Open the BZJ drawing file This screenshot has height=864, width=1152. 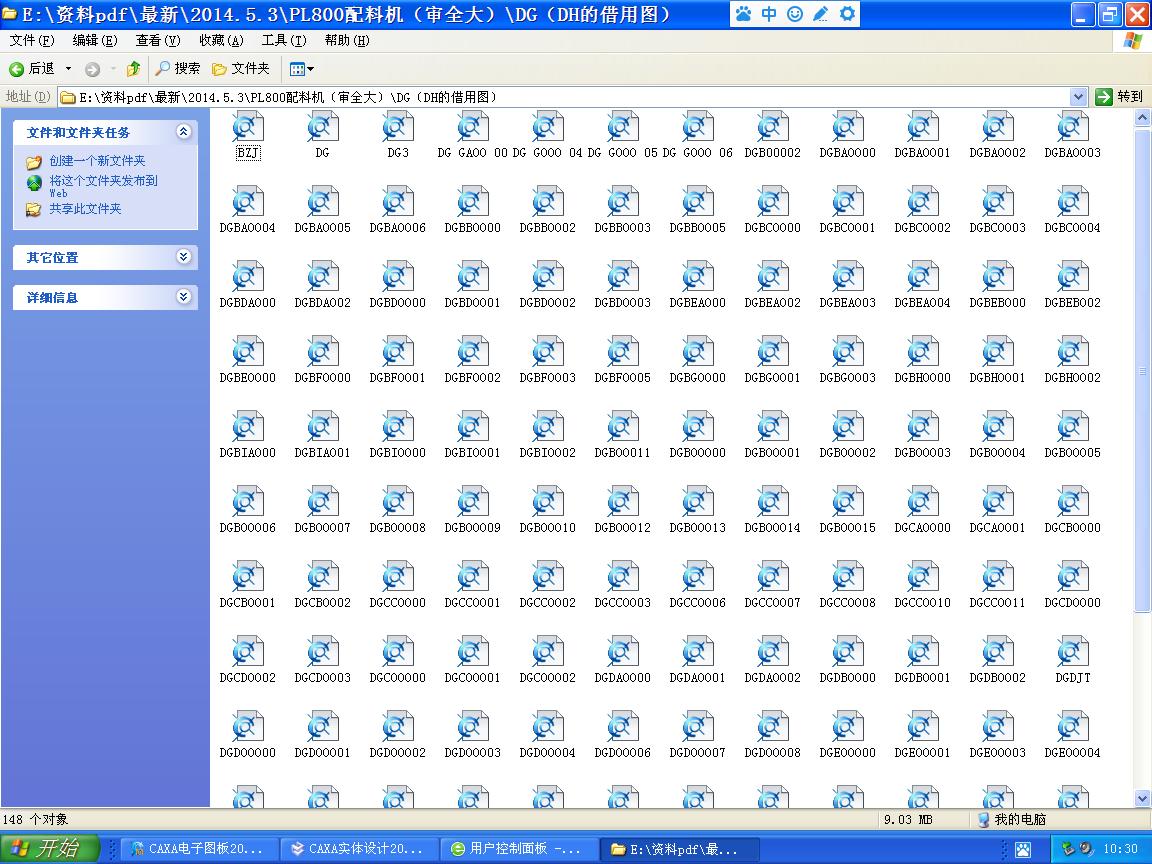247,130
